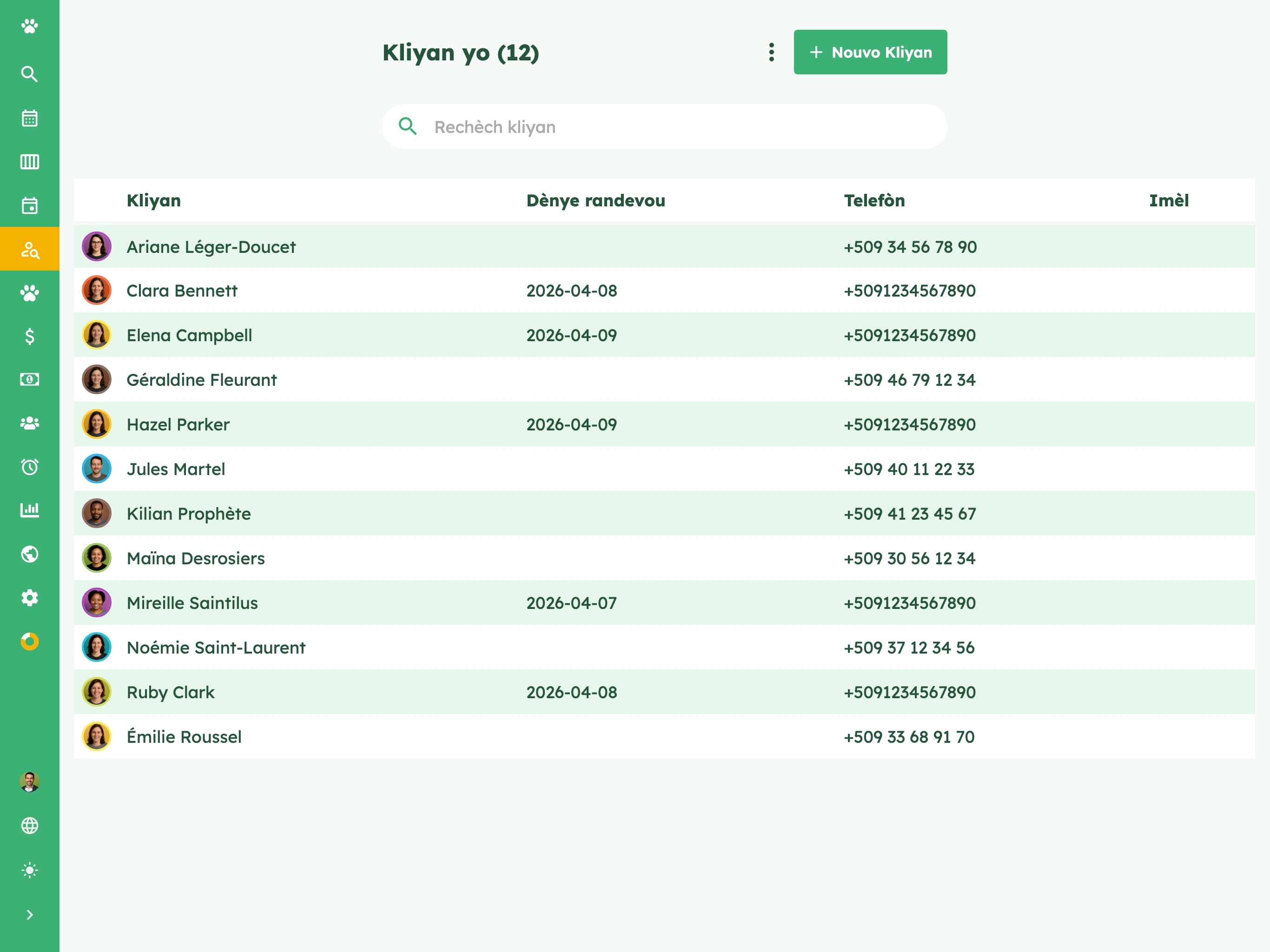The height and width of the screenshot is (952, 1270).
Task: Open client Jules Martel
Action: click(664, 469)
